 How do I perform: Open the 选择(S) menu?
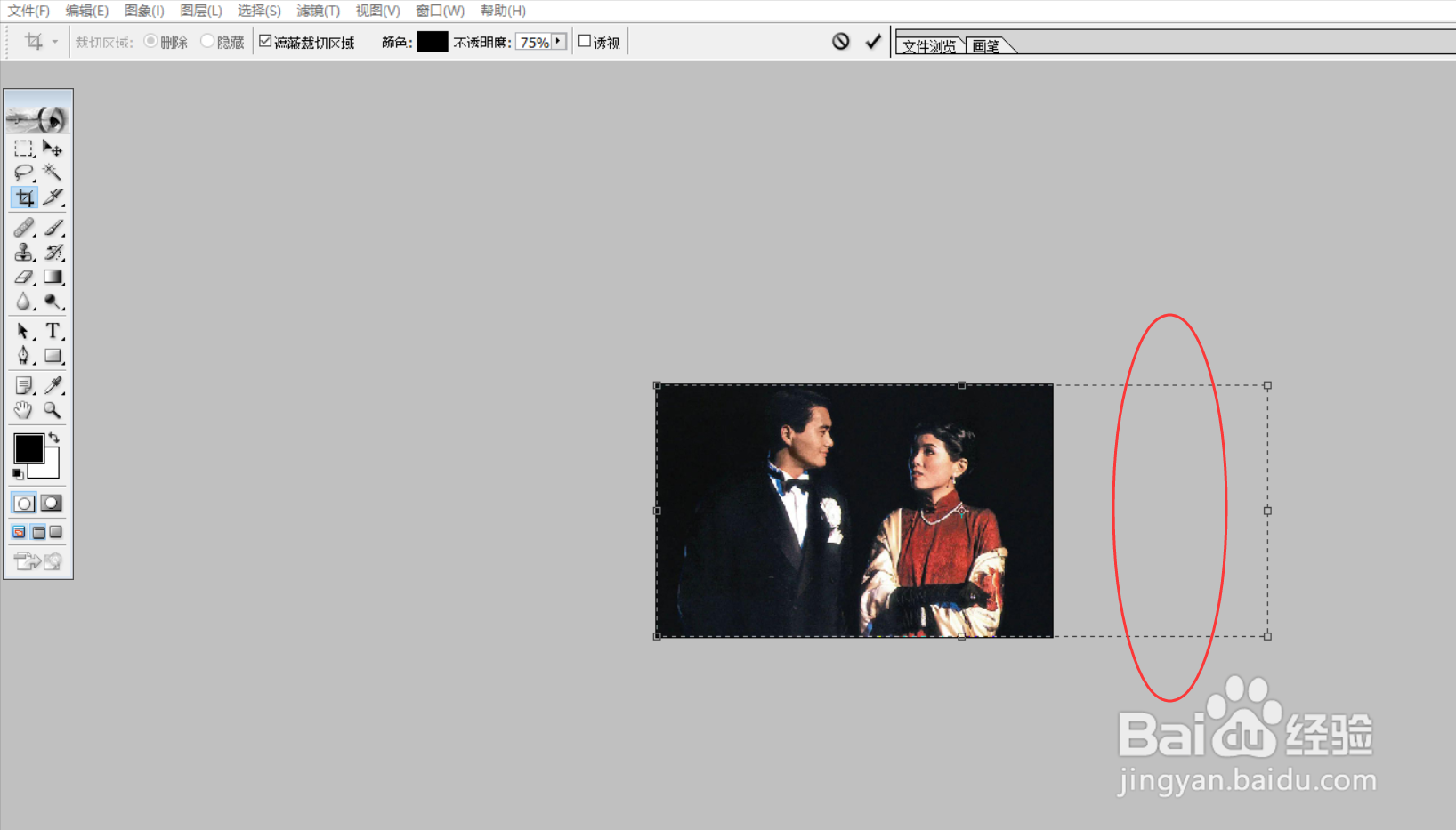click(259, 11)
